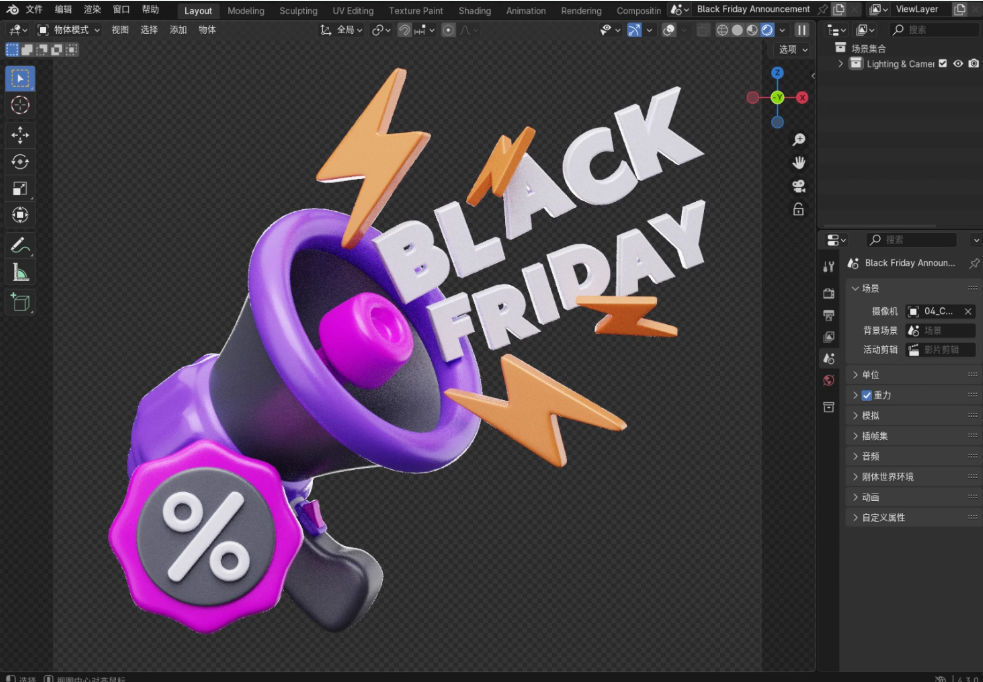Open the Scene properties tab icon
This screenshot has height=682, width=983.
829,359
